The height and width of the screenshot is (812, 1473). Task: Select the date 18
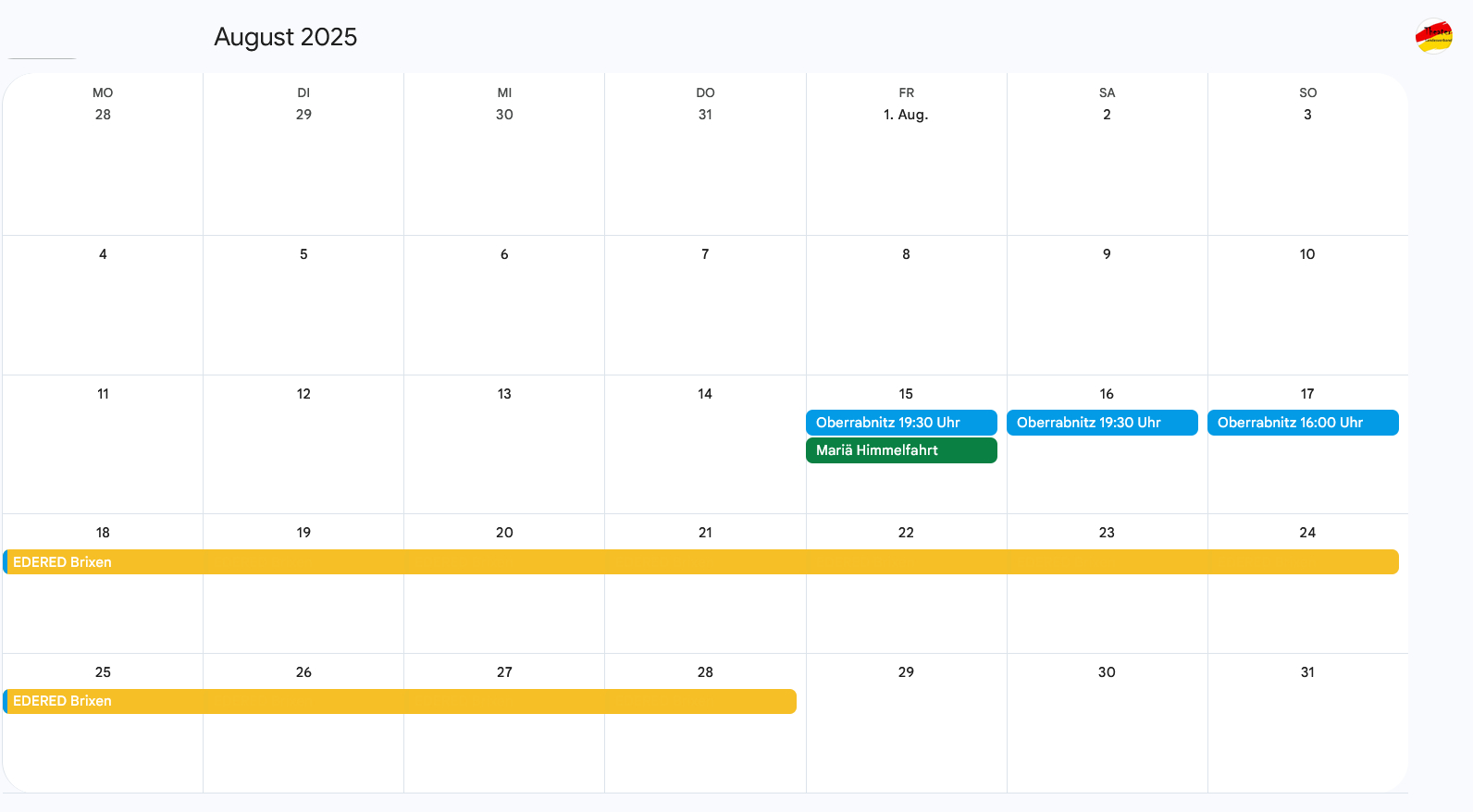click(103, 533)
